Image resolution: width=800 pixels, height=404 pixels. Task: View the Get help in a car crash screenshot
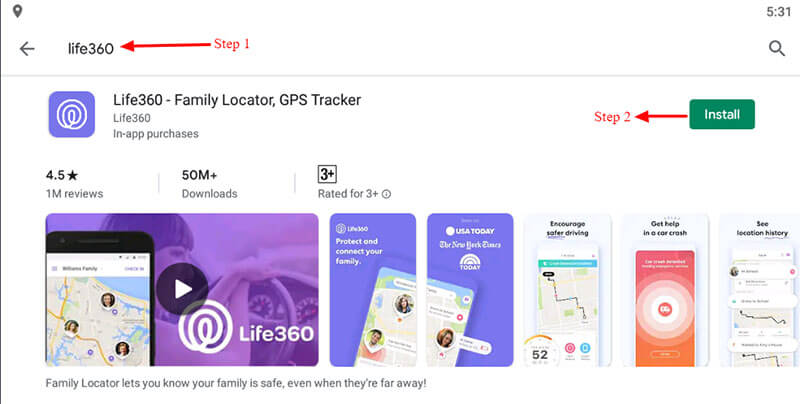coord(665,290)
